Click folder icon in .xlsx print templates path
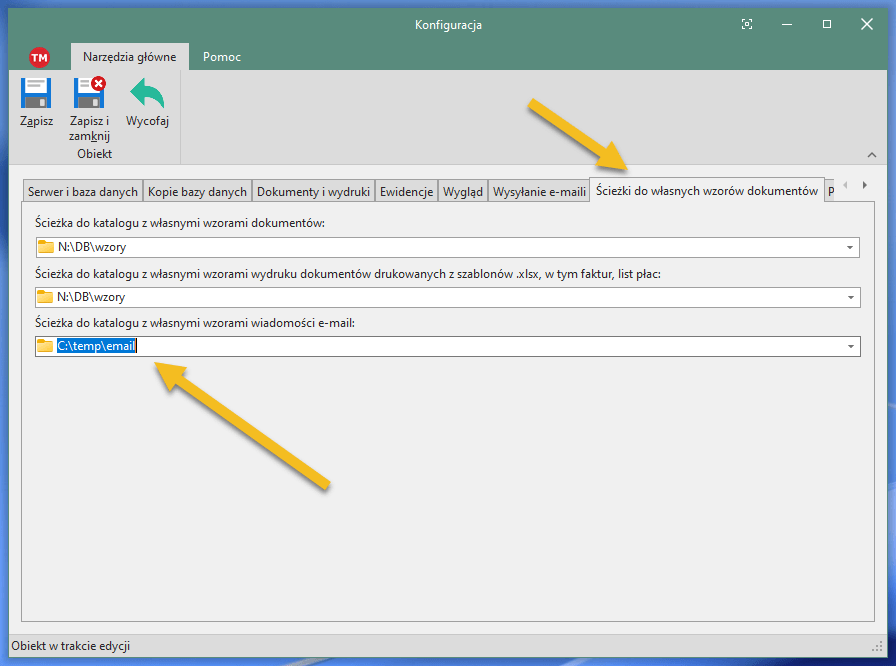The width and height of the screenshot is (896, 666). 45,297
